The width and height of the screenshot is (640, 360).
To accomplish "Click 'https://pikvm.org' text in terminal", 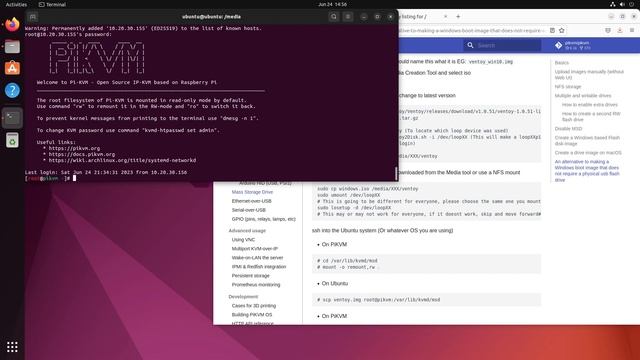I will pos(74,148).
